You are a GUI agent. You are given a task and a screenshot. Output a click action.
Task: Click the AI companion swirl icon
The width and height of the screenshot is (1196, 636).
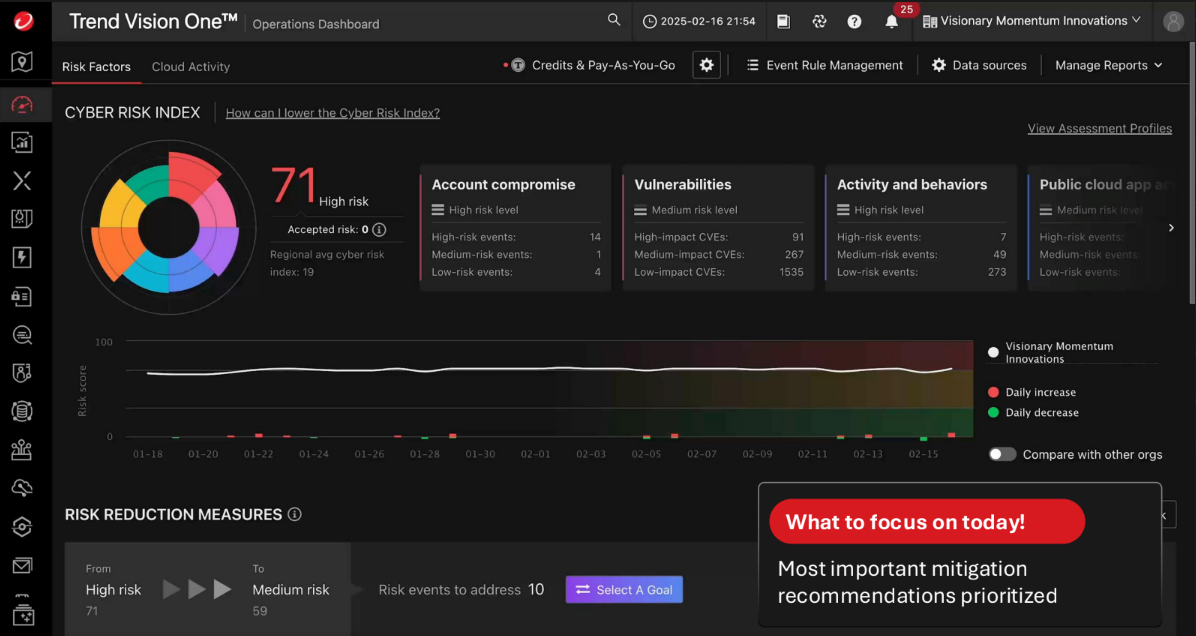pos(819,21)
